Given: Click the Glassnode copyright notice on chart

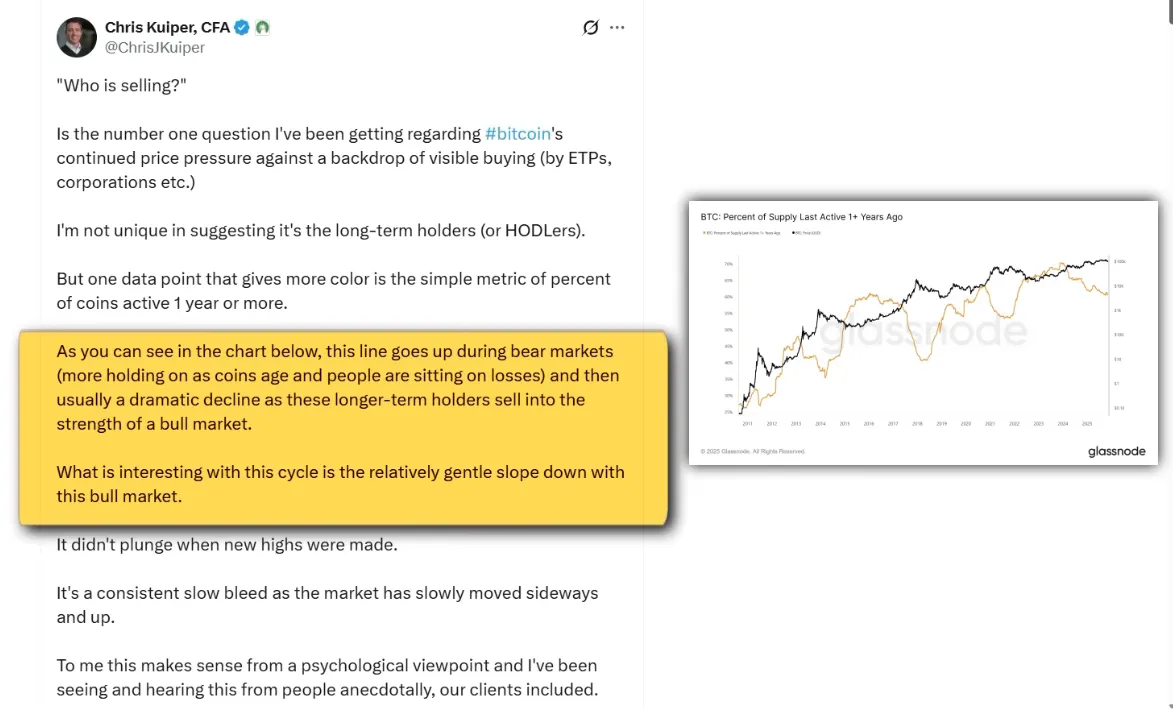Looking at the screenshot, I should [x=752, y=452].
